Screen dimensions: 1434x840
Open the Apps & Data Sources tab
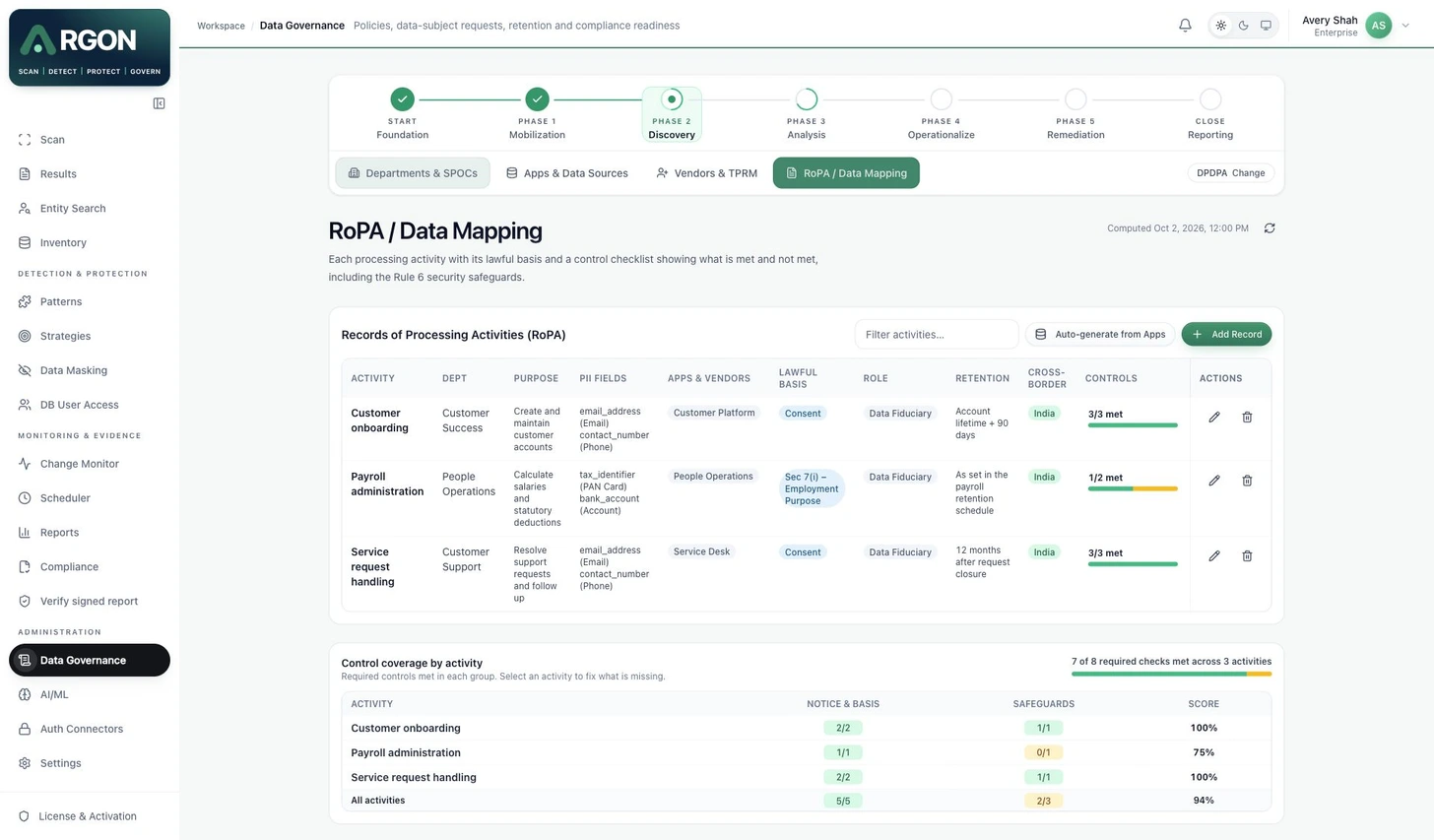click(567, 173)
